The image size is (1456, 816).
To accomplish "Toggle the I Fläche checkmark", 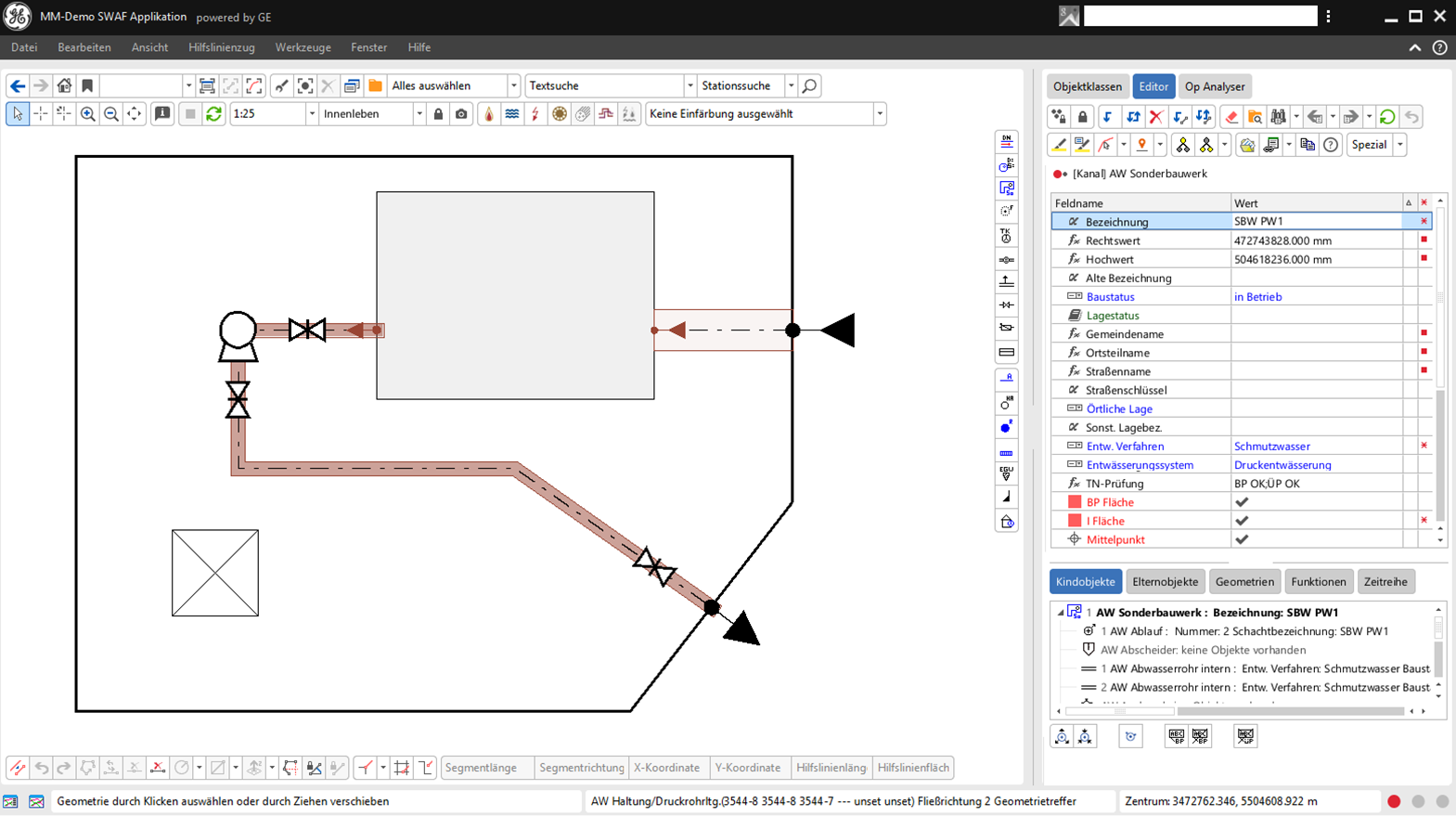I will [x=1242, y=521].
